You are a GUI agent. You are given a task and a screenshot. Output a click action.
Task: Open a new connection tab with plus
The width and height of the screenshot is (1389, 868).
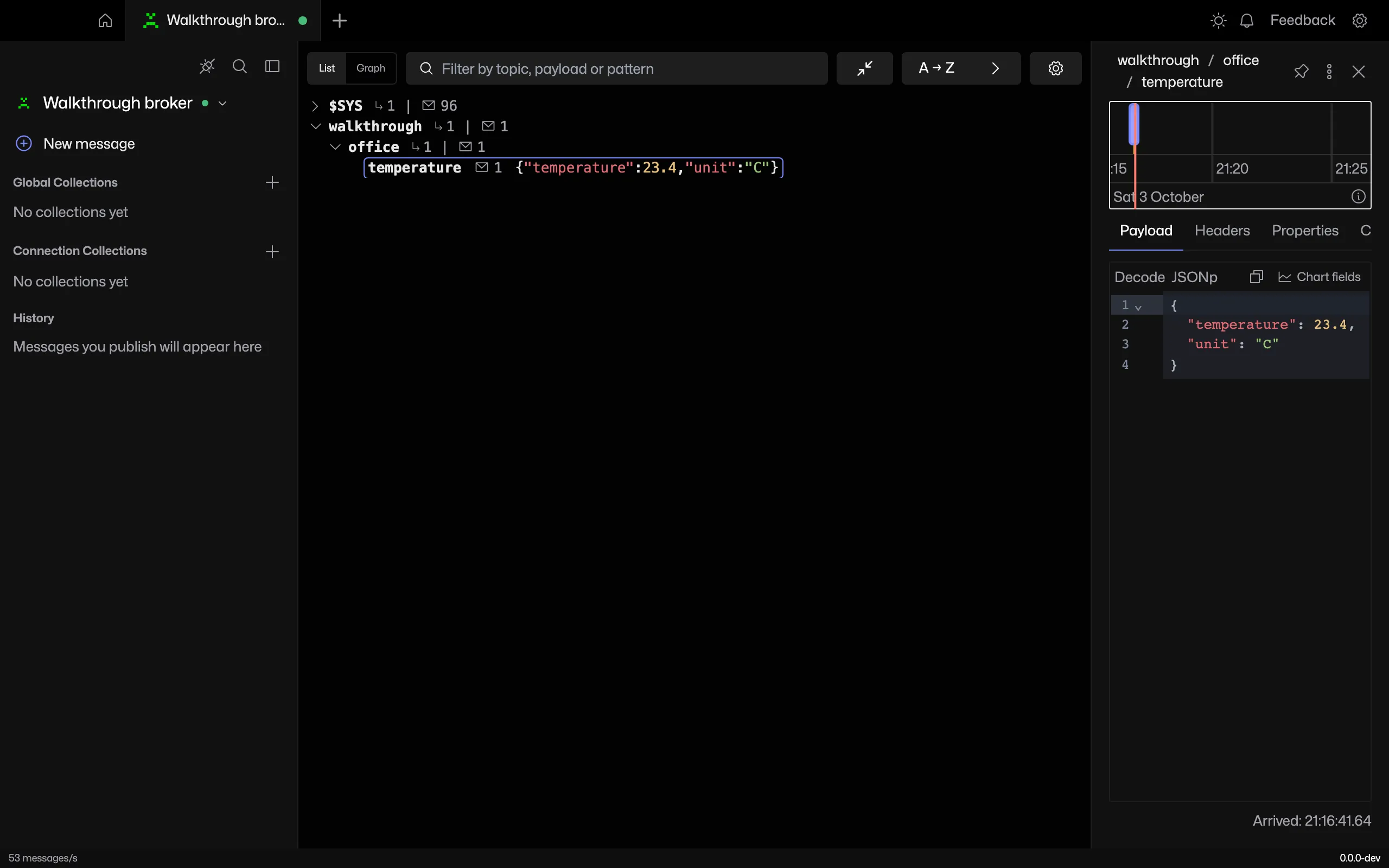pyautogui.click(x=339, y=21)
